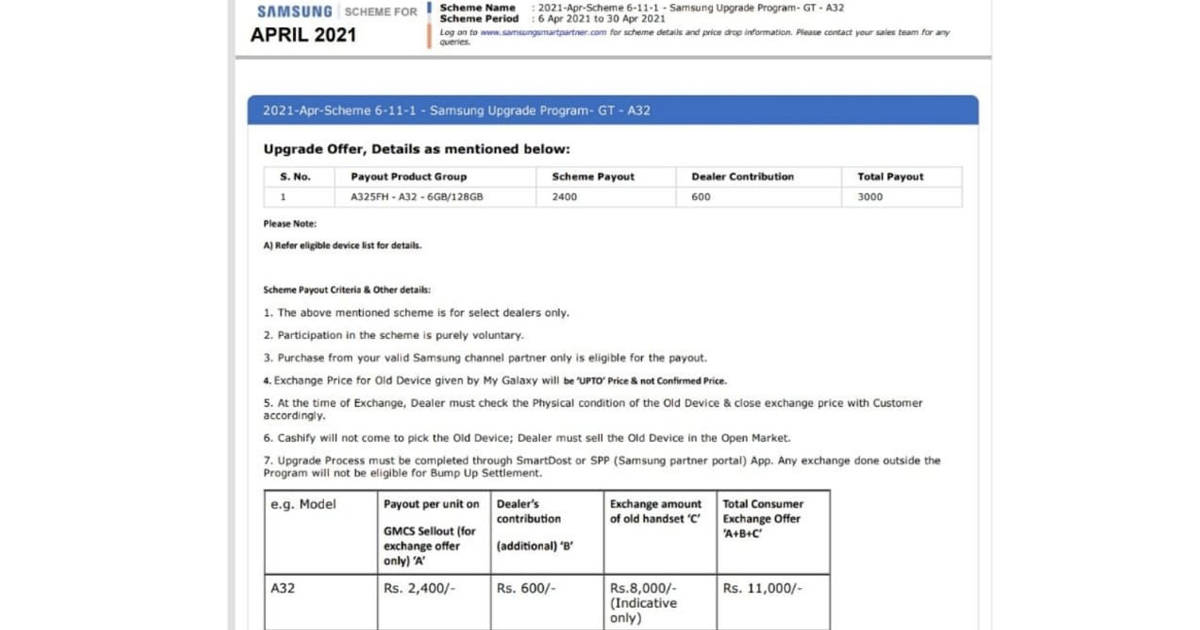The height and width of the screenshot is (630, 1200).
Task: Select the APRIL 2021 heading
Action: 303,35
